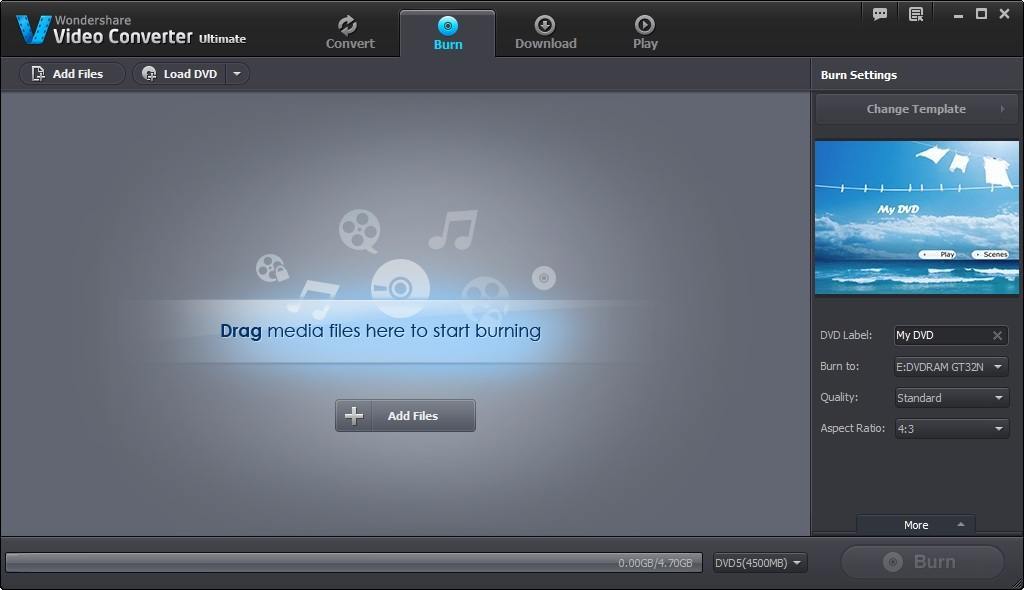Click the Download arrow icon

[545, 27]
